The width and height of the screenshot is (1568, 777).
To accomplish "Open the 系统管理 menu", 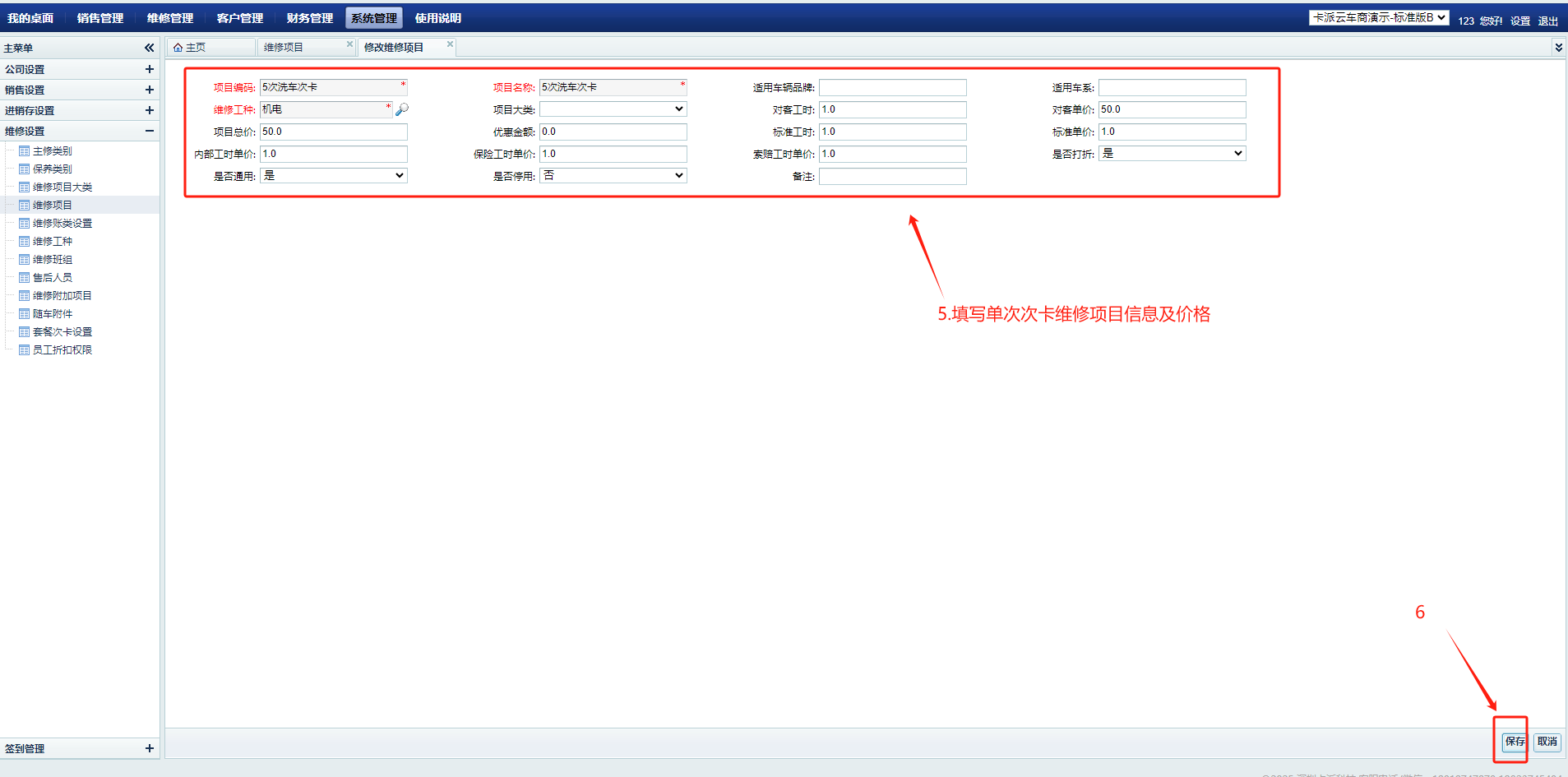I will (x=373, y=18).
